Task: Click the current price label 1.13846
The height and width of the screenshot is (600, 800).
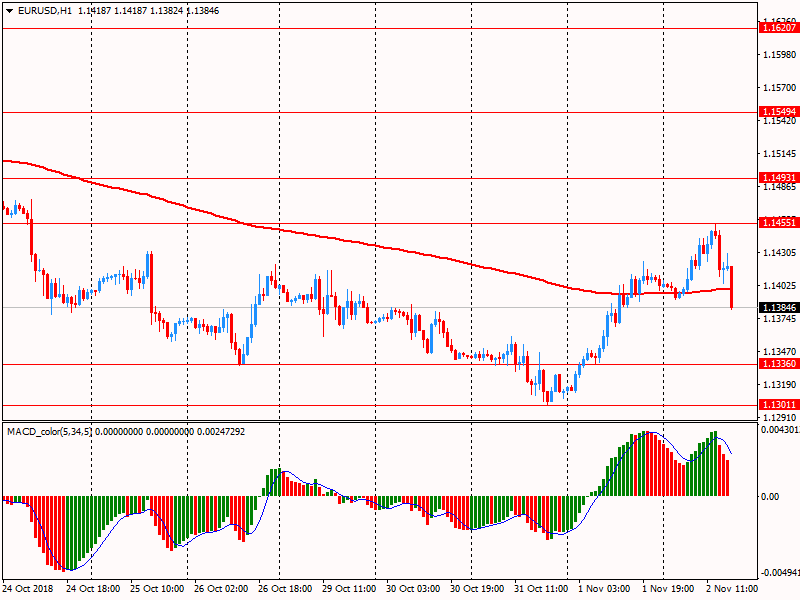Action: click(x=779, y=307)
